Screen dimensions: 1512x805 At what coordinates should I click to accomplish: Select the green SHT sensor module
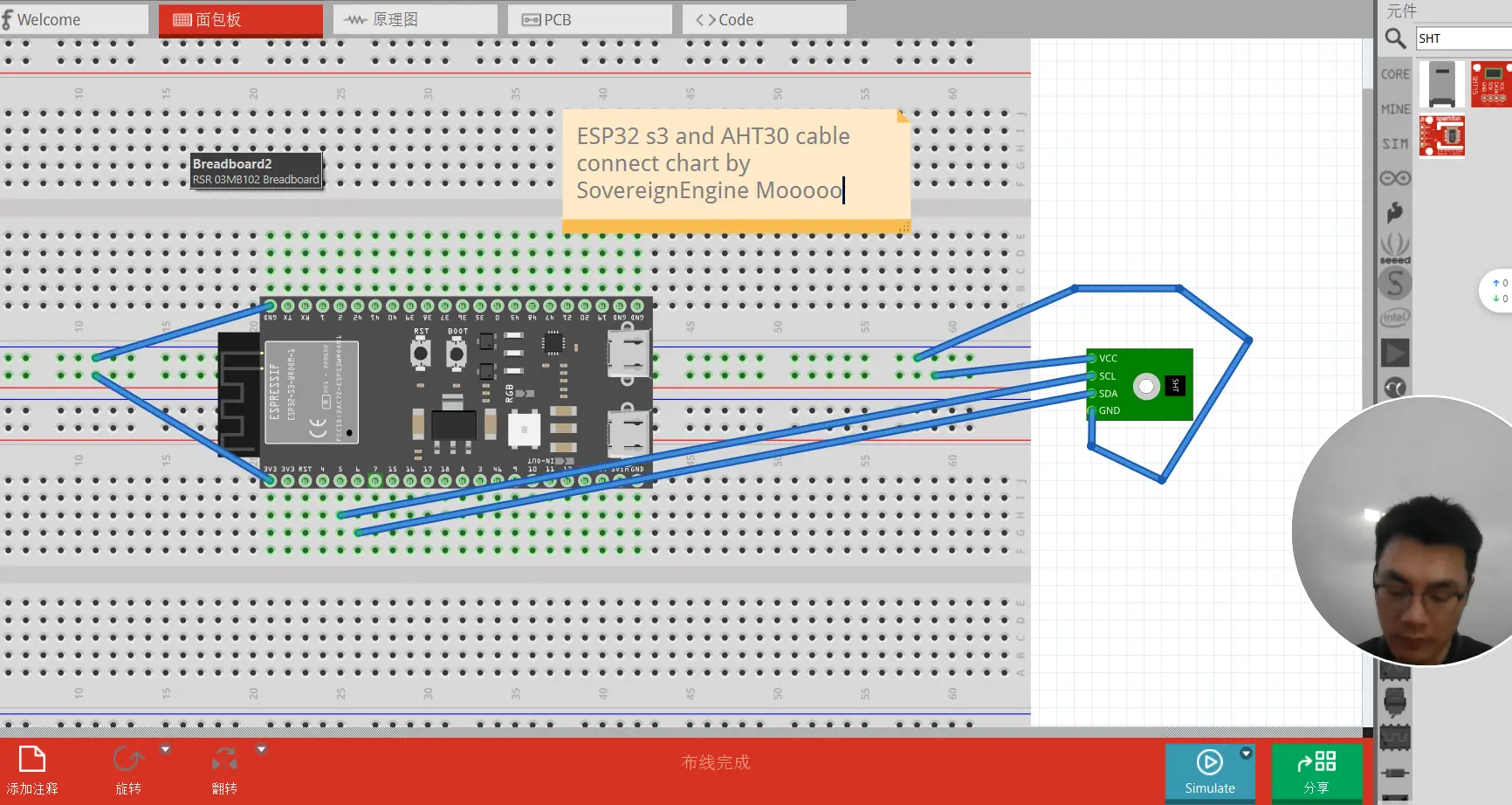(x=1139, y=384)
